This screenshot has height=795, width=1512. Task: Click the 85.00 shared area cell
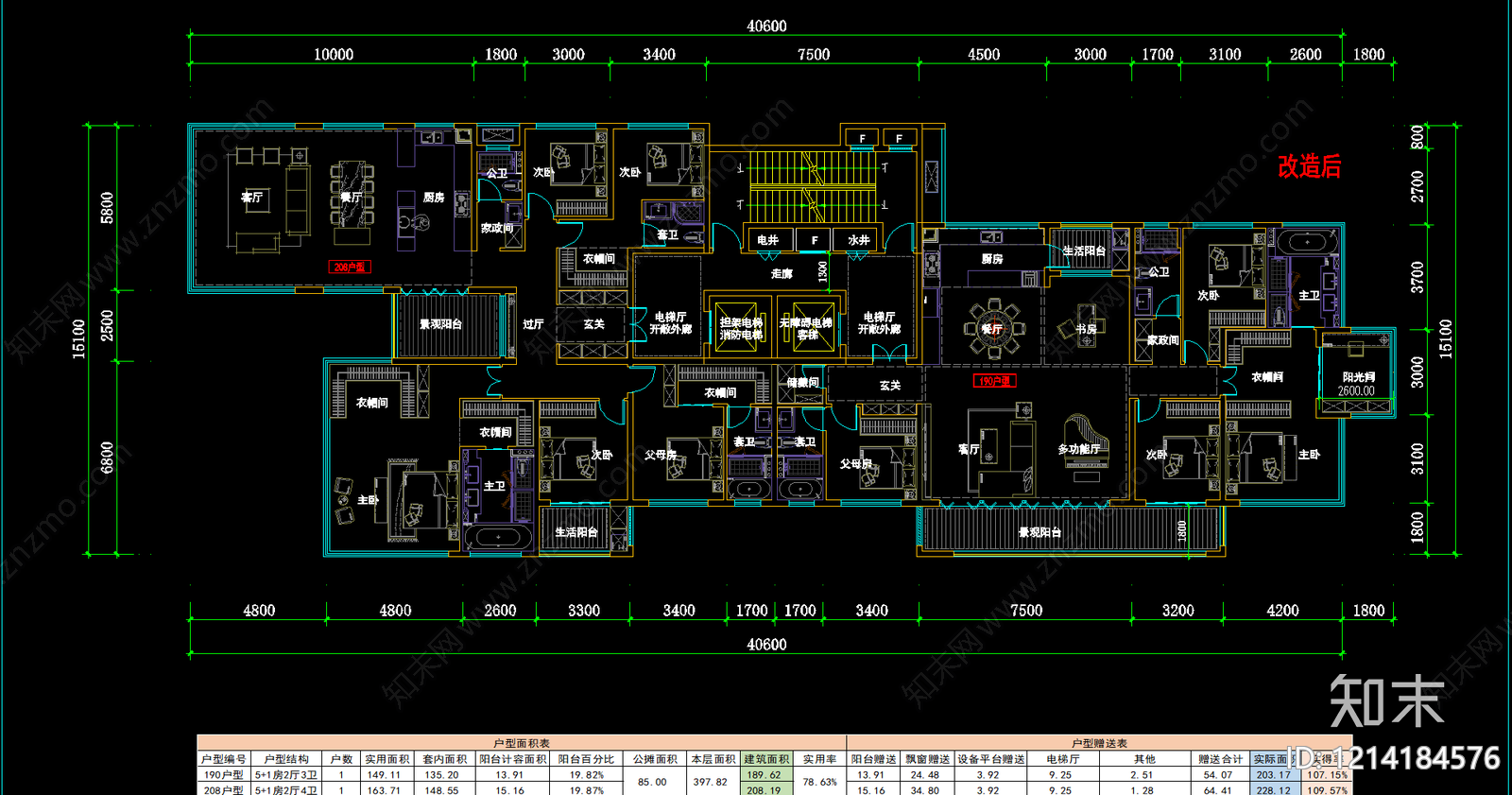coord(652,782)
